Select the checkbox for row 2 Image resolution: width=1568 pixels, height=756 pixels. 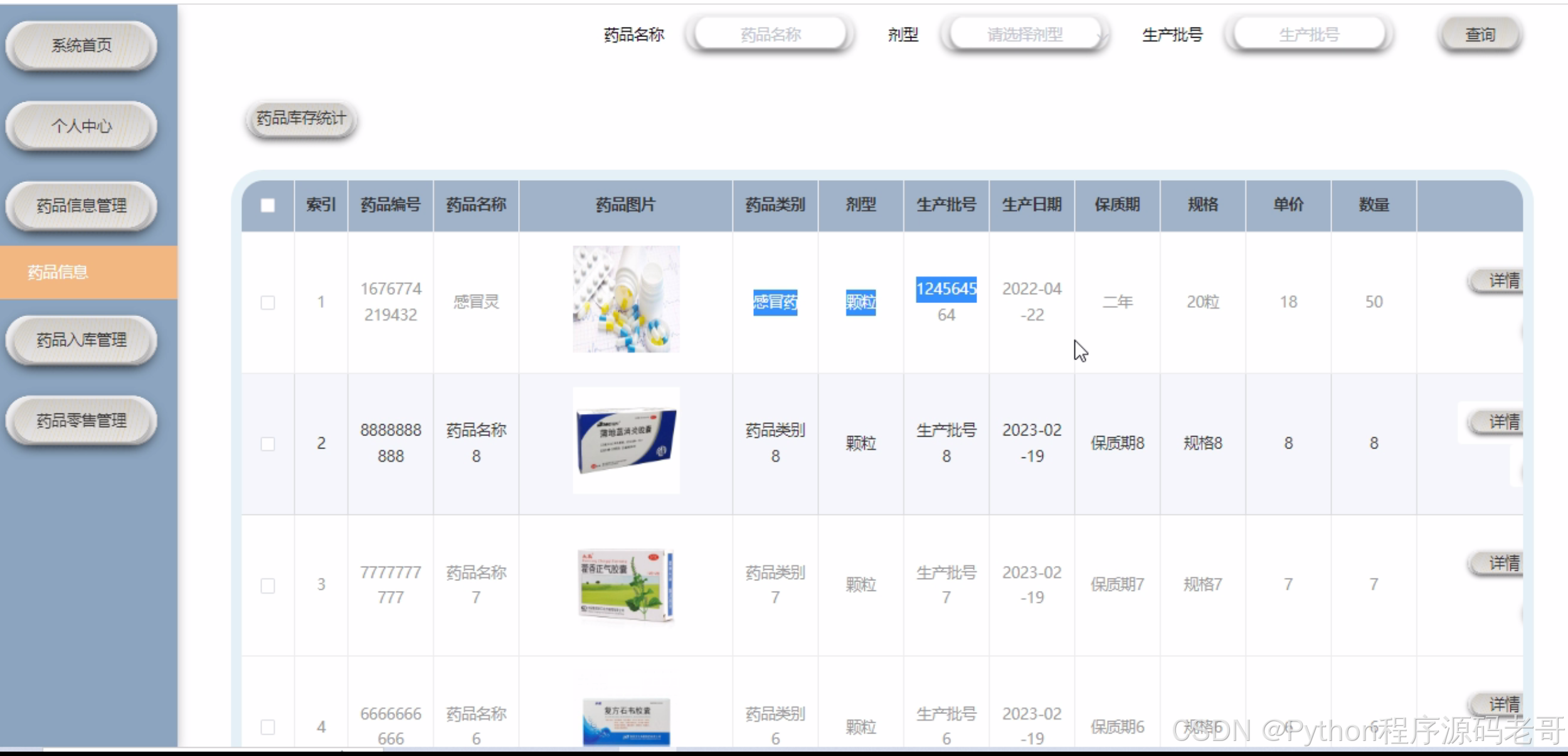pos(268,444)
